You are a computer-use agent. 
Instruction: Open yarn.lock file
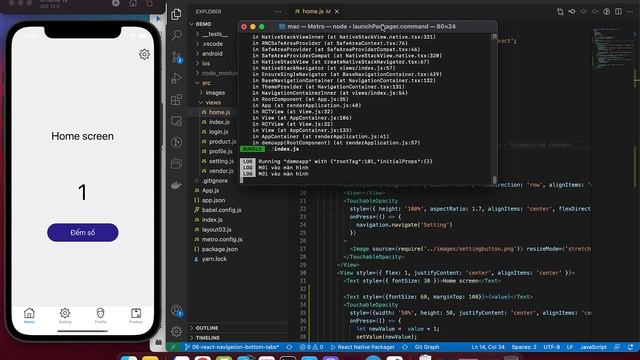[214, 259]
